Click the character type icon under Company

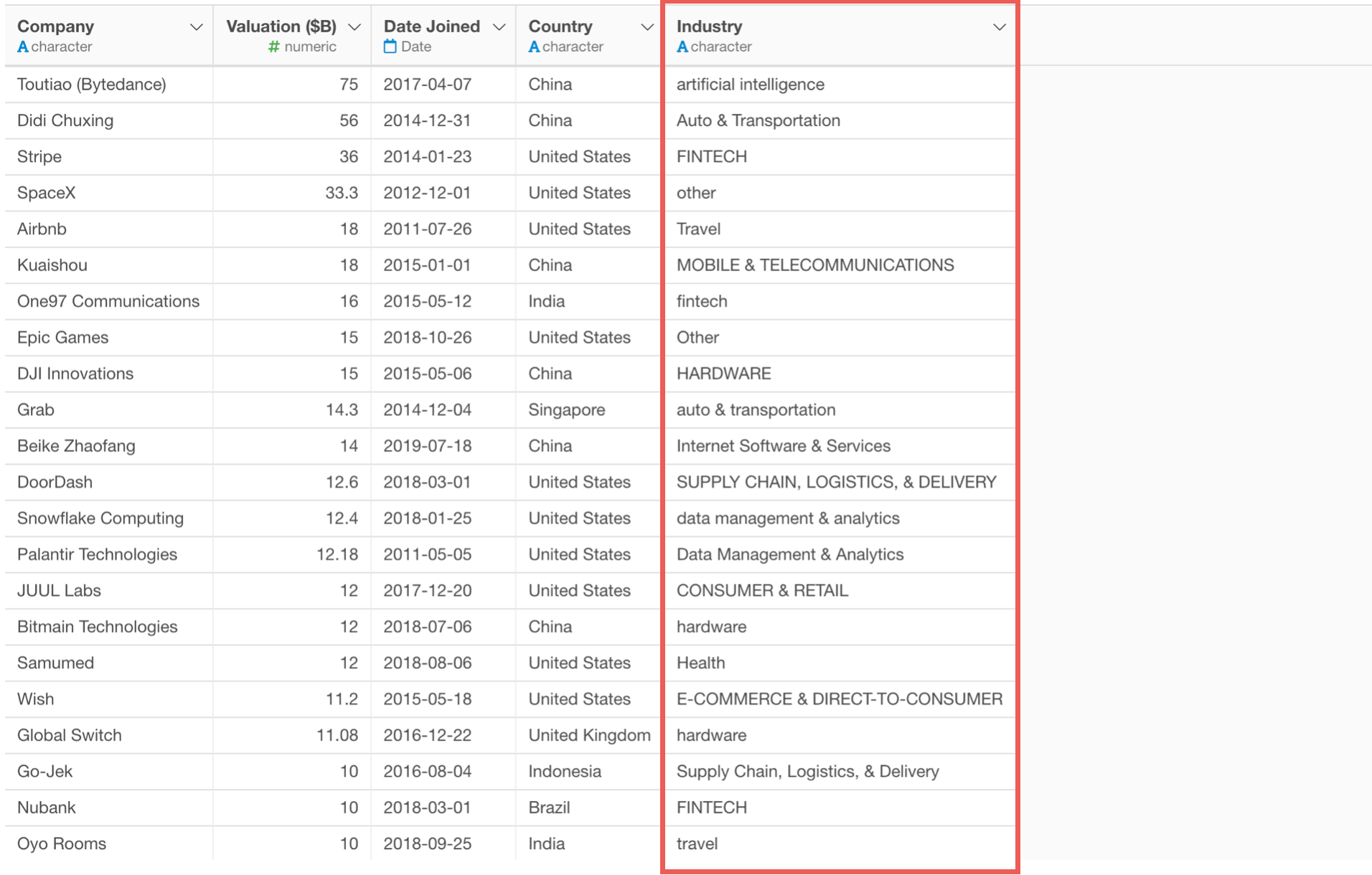click(x=22, y=47)
